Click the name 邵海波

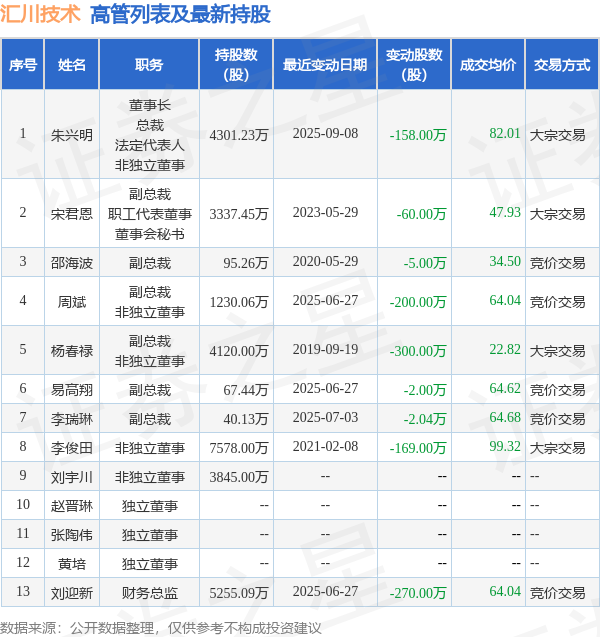coord(71,263)
